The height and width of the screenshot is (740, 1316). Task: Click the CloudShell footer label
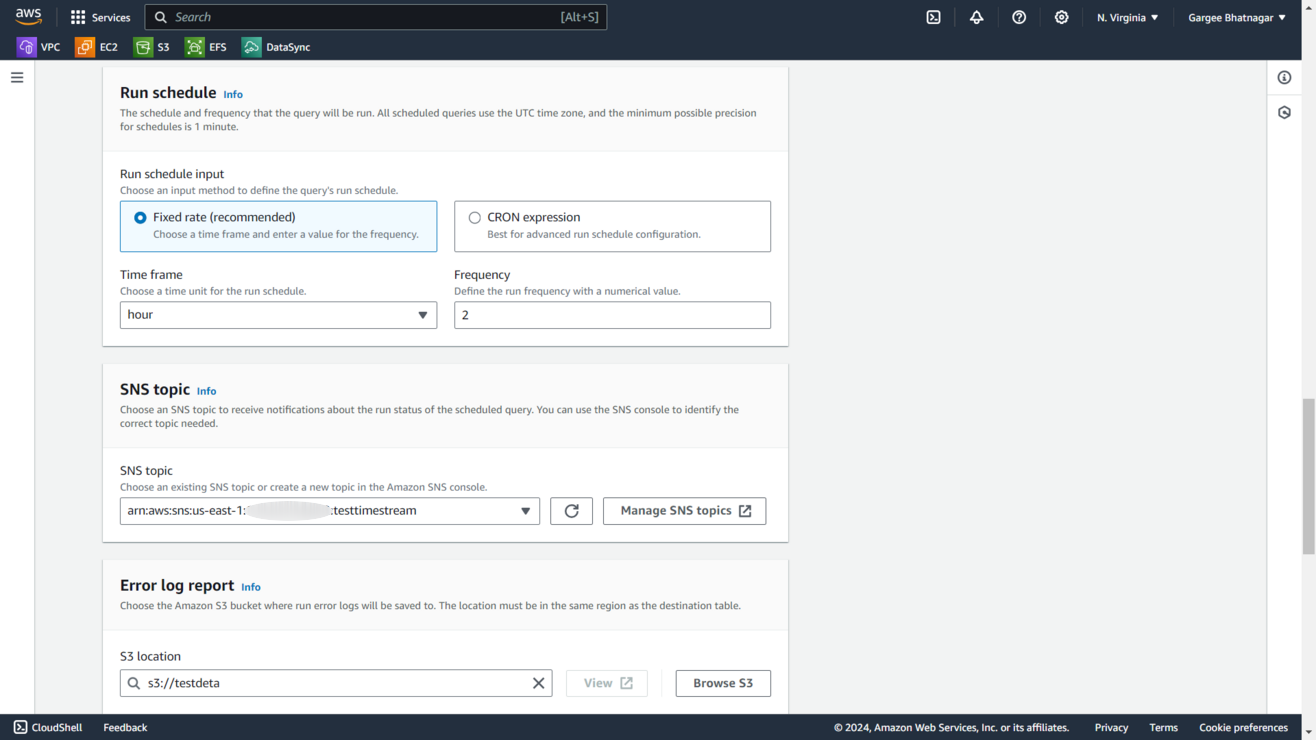point(57,727)
